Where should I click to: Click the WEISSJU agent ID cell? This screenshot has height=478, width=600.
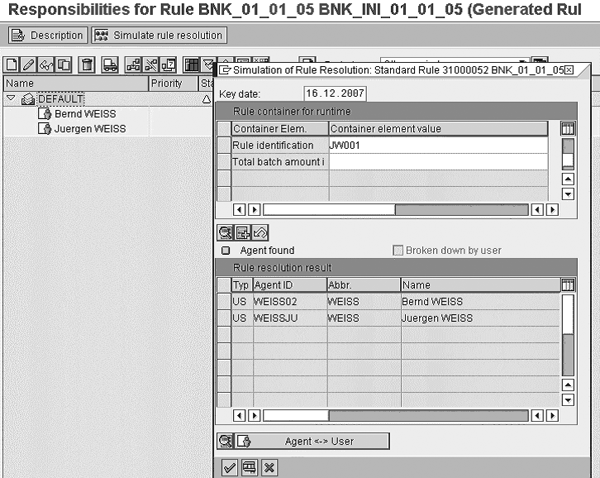(x=290, y=318)
